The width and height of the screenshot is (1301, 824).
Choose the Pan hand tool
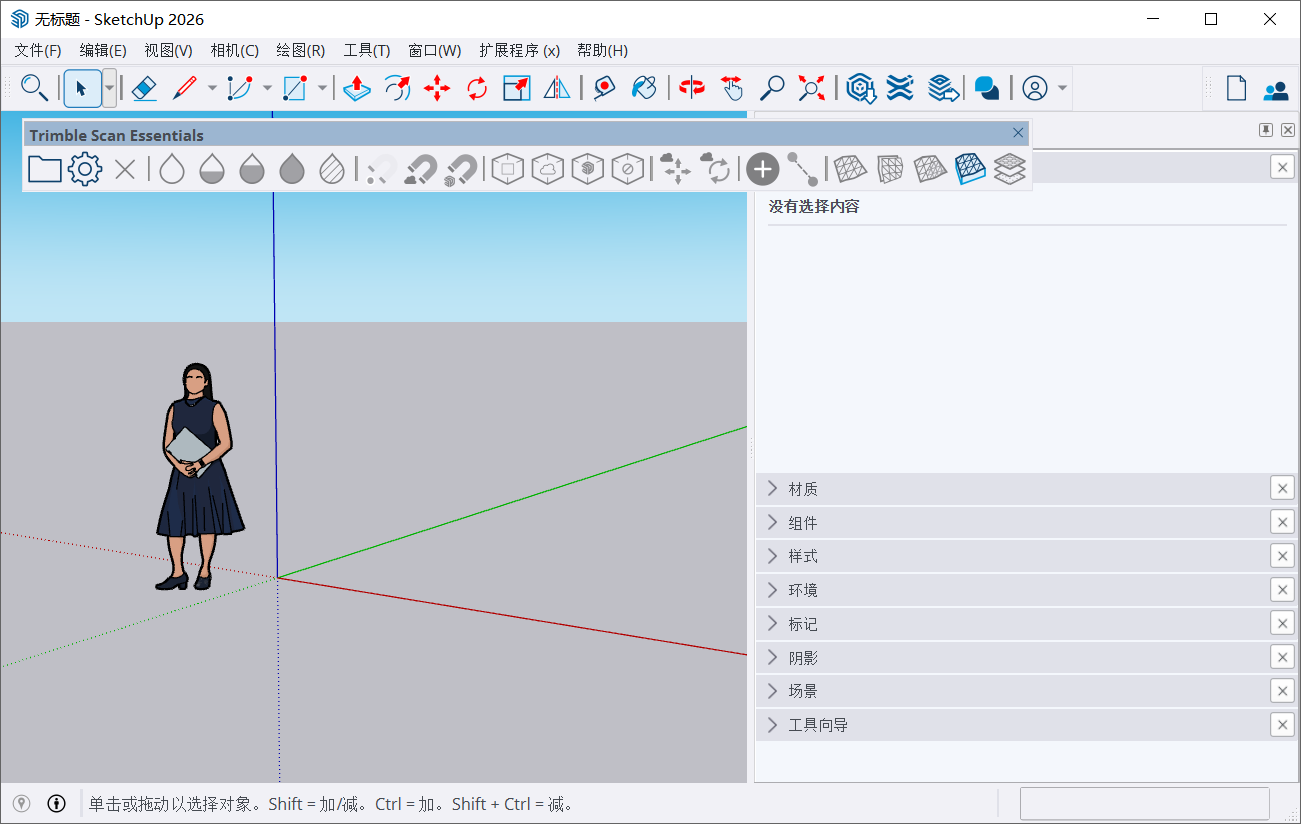pyautogui.click(x=732, y=88)
